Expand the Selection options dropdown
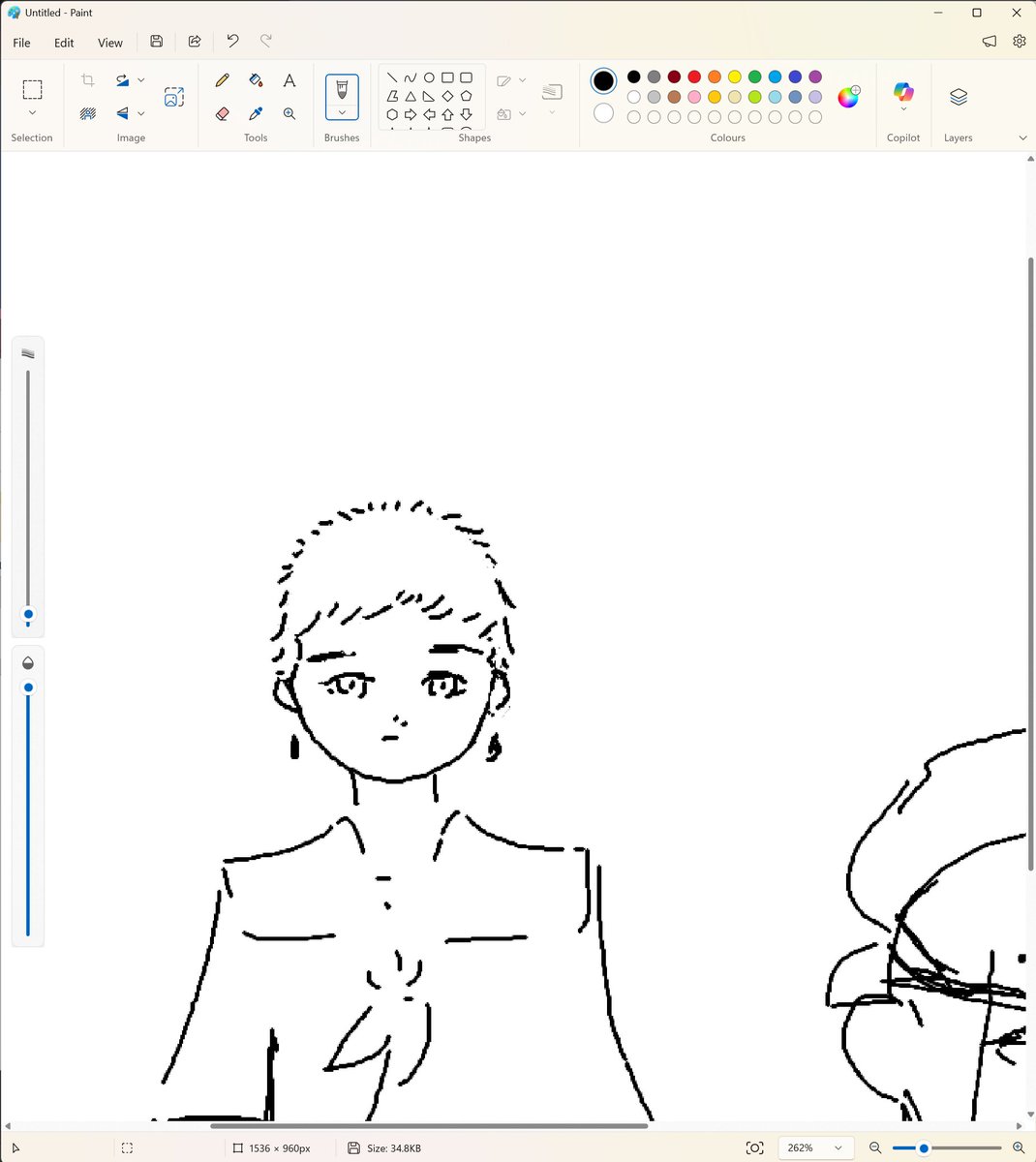Image resolution: width=1036 pixels, height=1162 pixels. click(32, 113)
